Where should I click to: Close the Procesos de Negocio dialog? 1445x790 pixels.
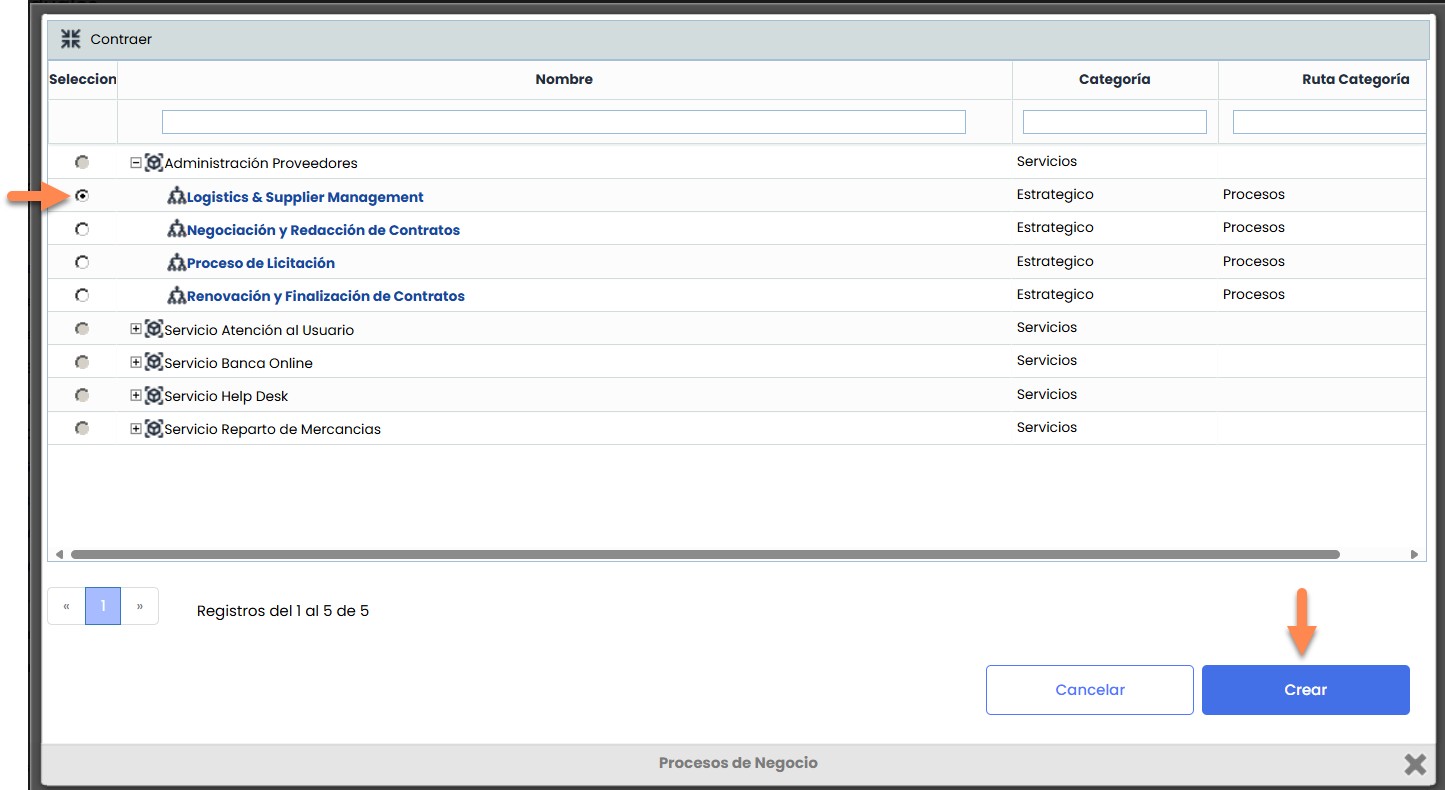point(1414,765)
